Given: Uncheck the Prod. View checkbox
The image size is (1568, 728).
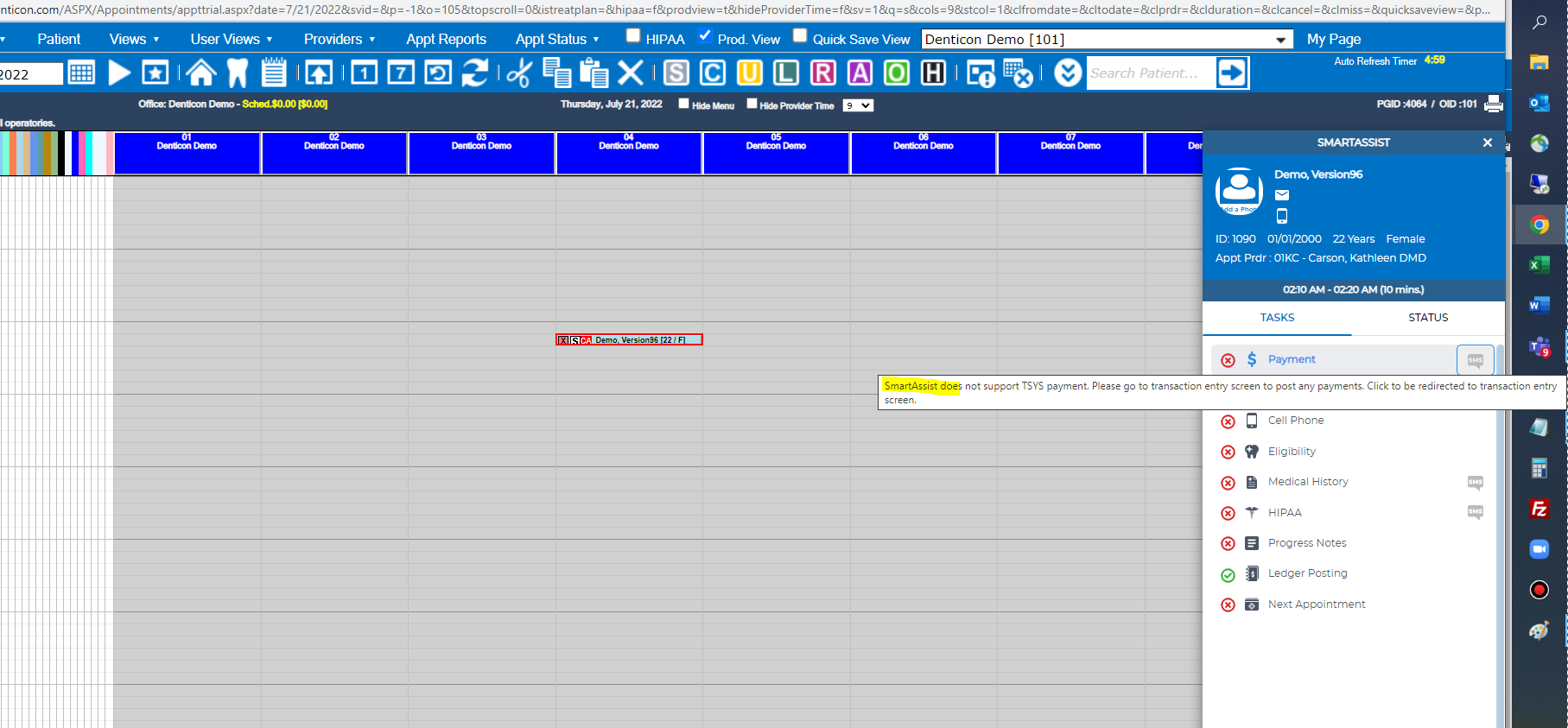Looking at the screenshot, I should 705,35.
